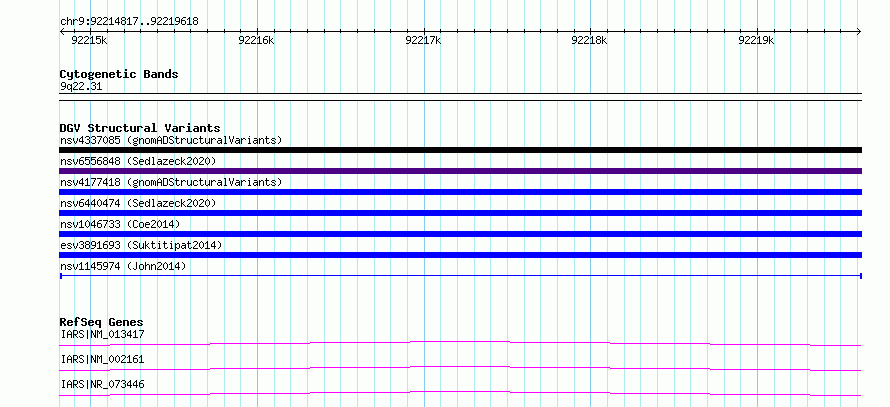Open nsv6556848 (Sedlazeck2020) label

[x=138, y=161]
